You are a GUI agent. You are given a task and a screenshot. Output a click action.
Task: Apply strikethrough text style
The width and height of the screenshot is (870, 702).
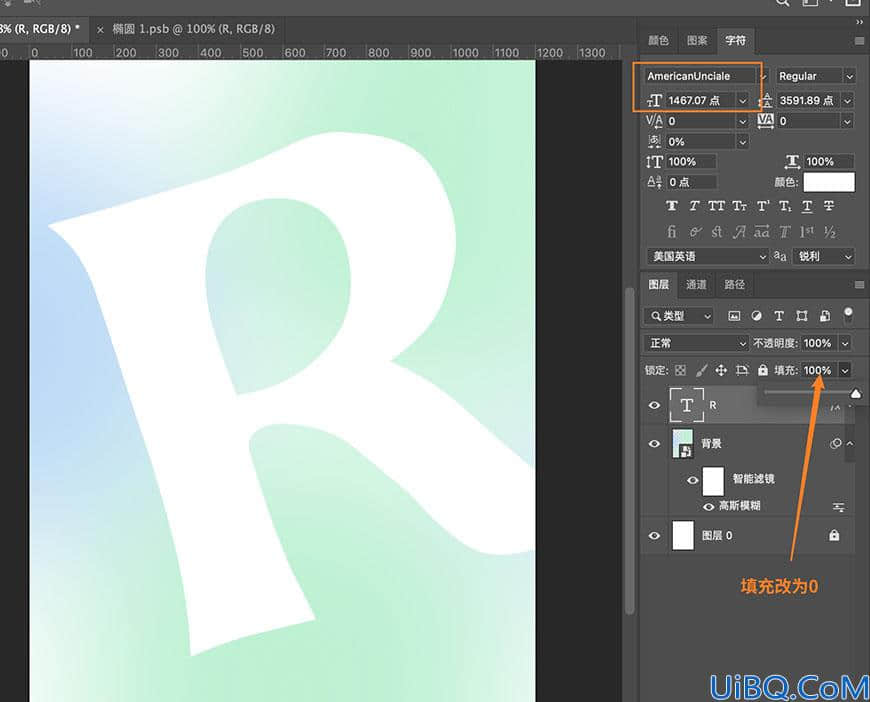point(829,206)
